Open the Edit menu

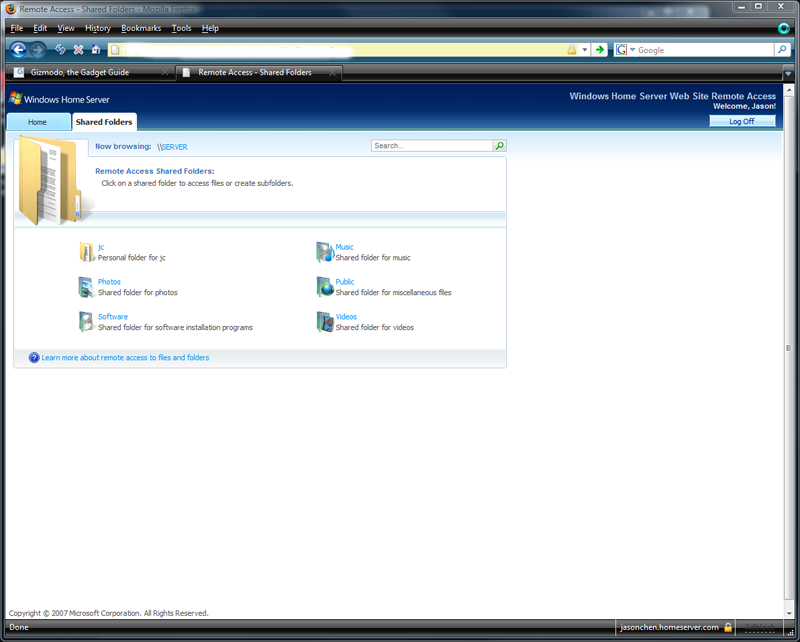click(x=40, y=28)
